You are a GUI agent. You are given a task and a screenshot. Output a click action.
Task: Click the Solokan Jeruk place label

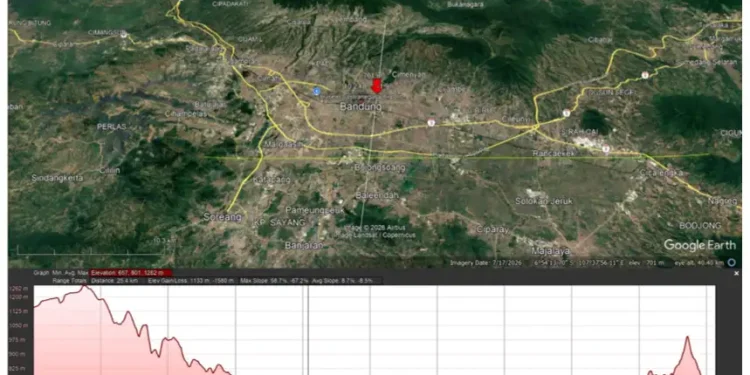coord(544,201)
